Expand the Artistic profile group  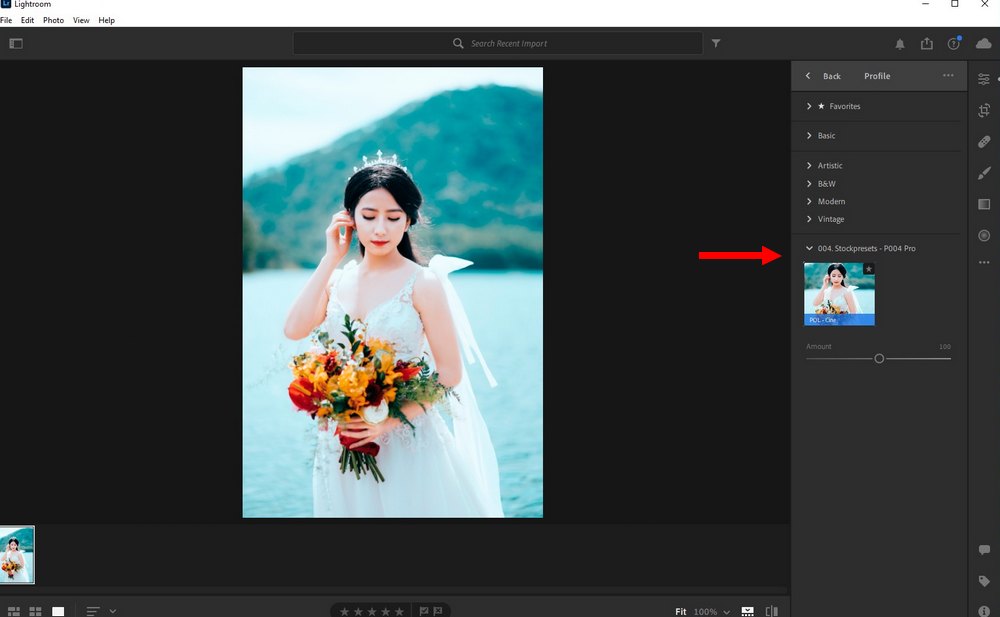click(x=829, y=166)
